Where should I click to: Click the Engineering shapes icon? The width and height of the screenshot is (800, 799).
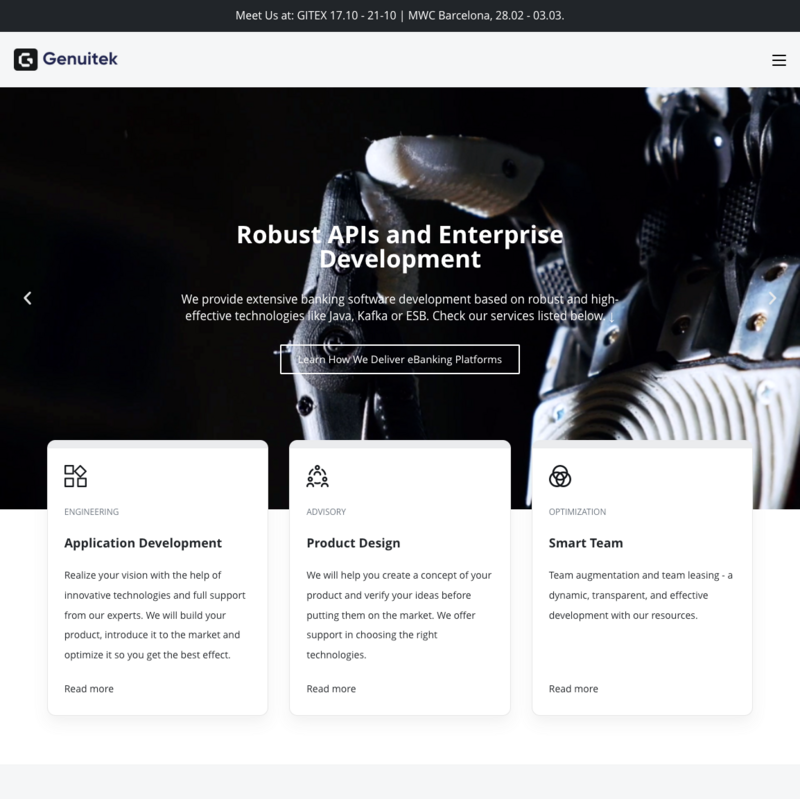(75, 476)
